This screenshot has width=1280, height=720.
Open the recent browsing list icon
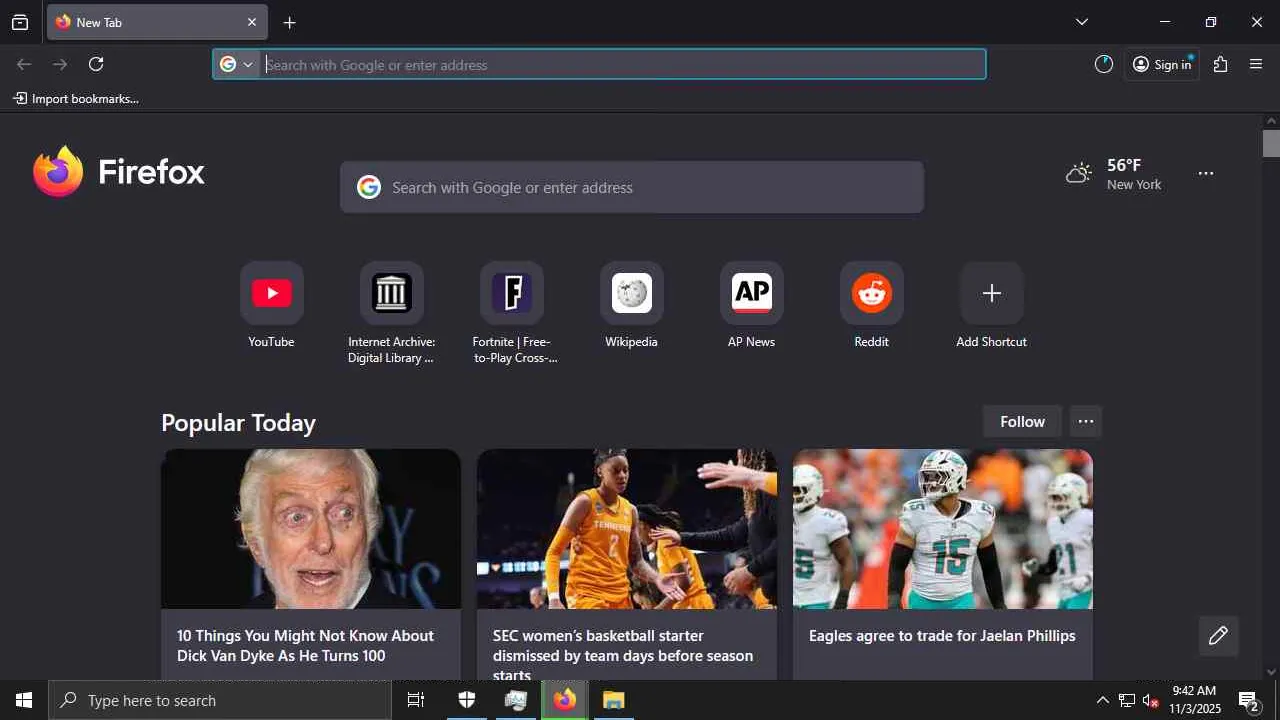point(20,22)
